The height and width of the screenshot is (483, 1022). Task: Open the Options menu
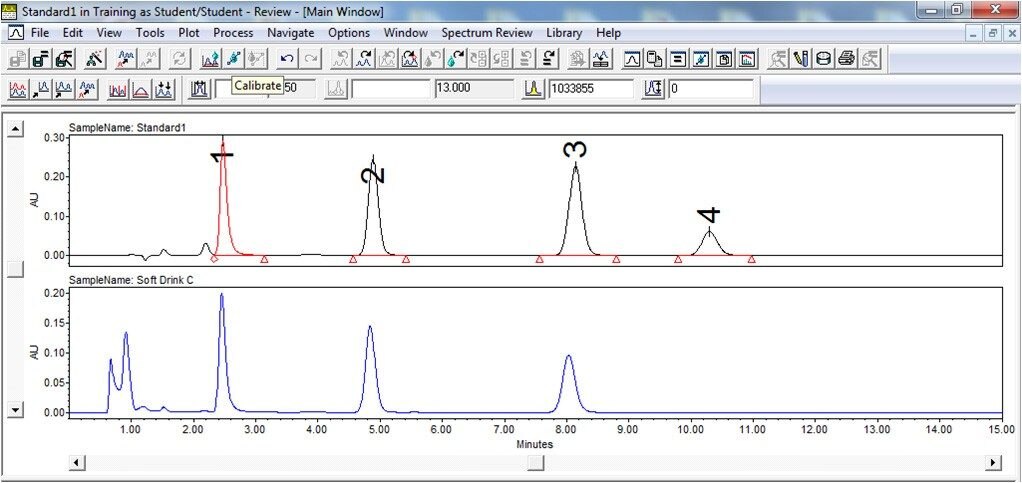coord(349,33)
